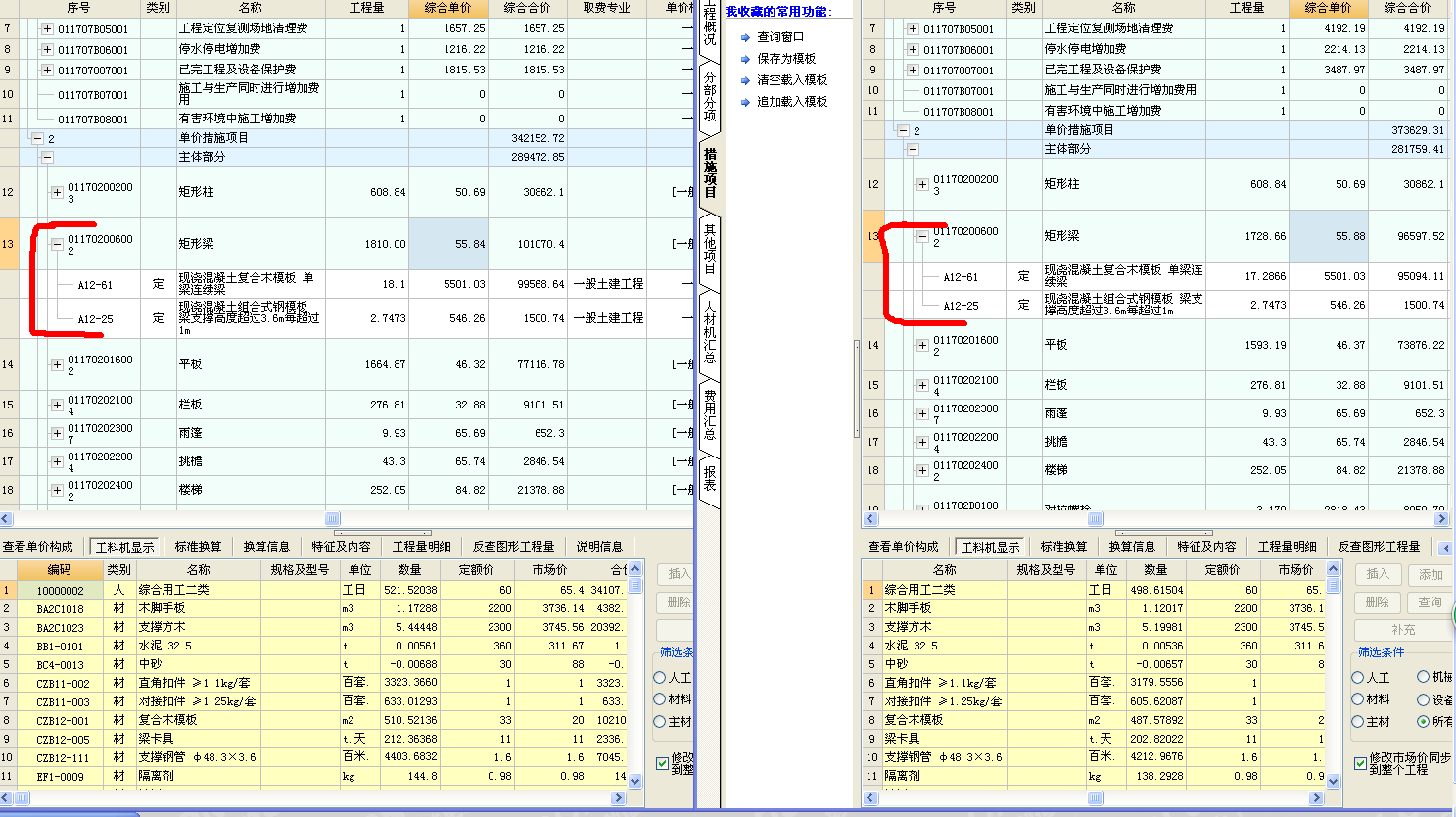
Task: Collapse 矩形梁 row 13 in left window
Action: click(57, 244)
